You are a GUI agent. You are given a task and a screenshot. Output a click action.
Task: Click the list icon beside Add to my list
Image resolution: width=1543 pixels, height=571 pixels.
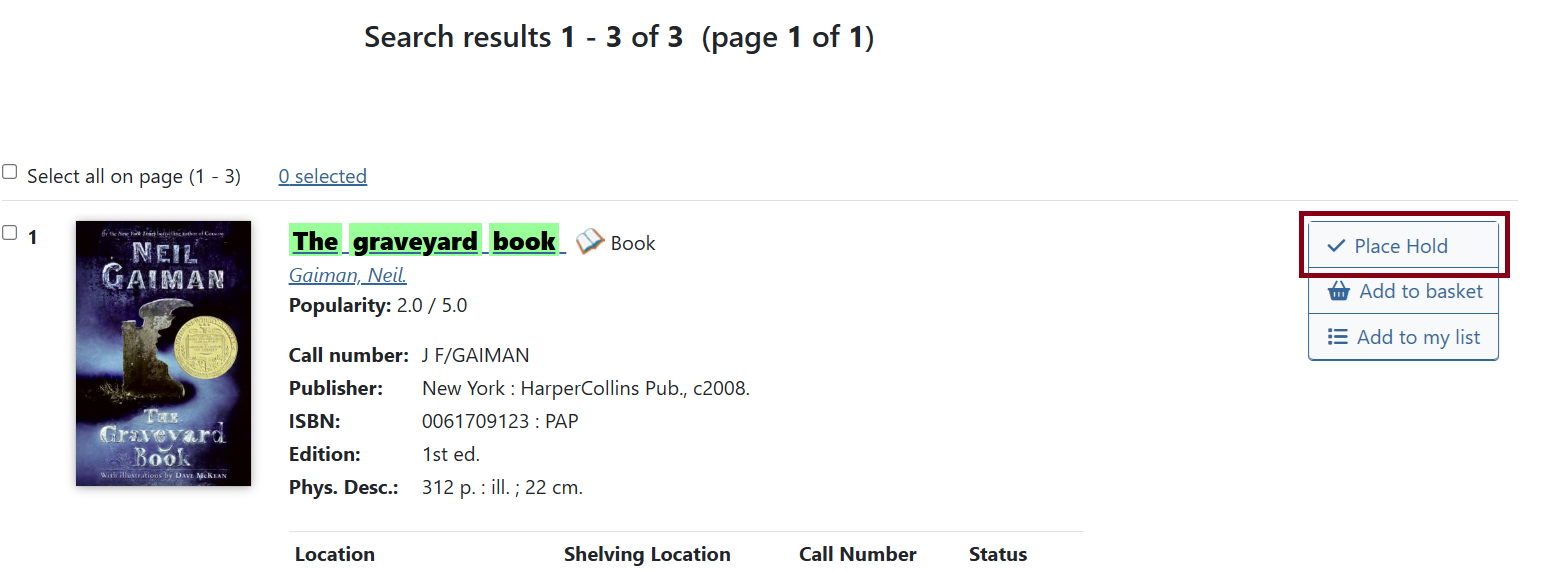coord(1337,337)
